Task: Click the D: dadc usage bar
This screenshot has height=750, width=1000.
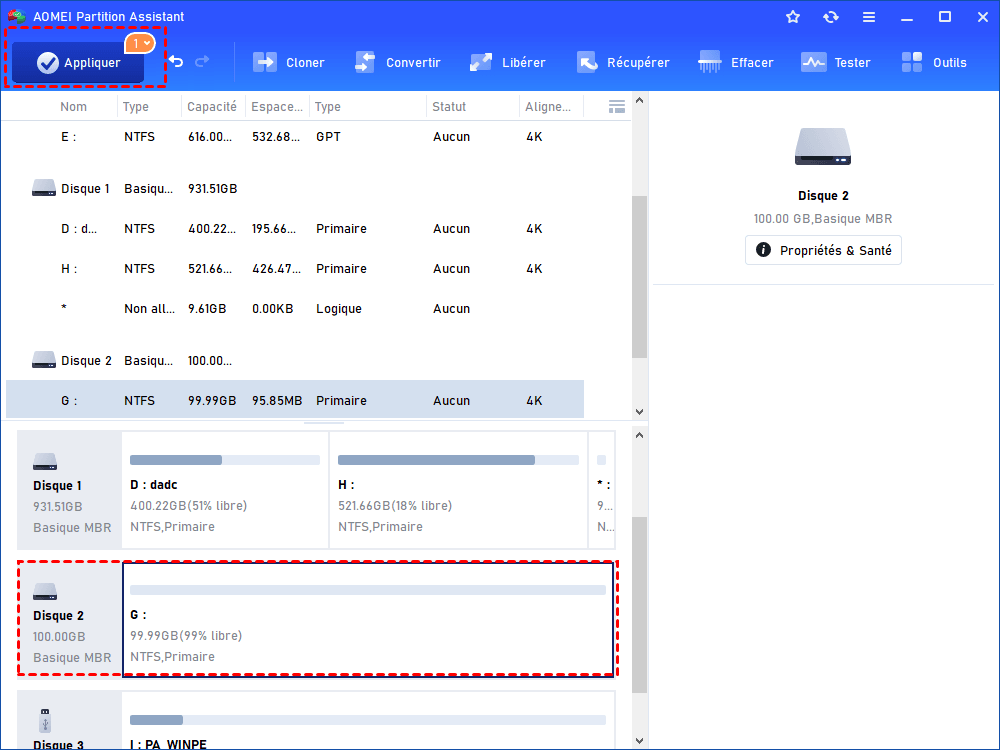Action: pos(224,460)
